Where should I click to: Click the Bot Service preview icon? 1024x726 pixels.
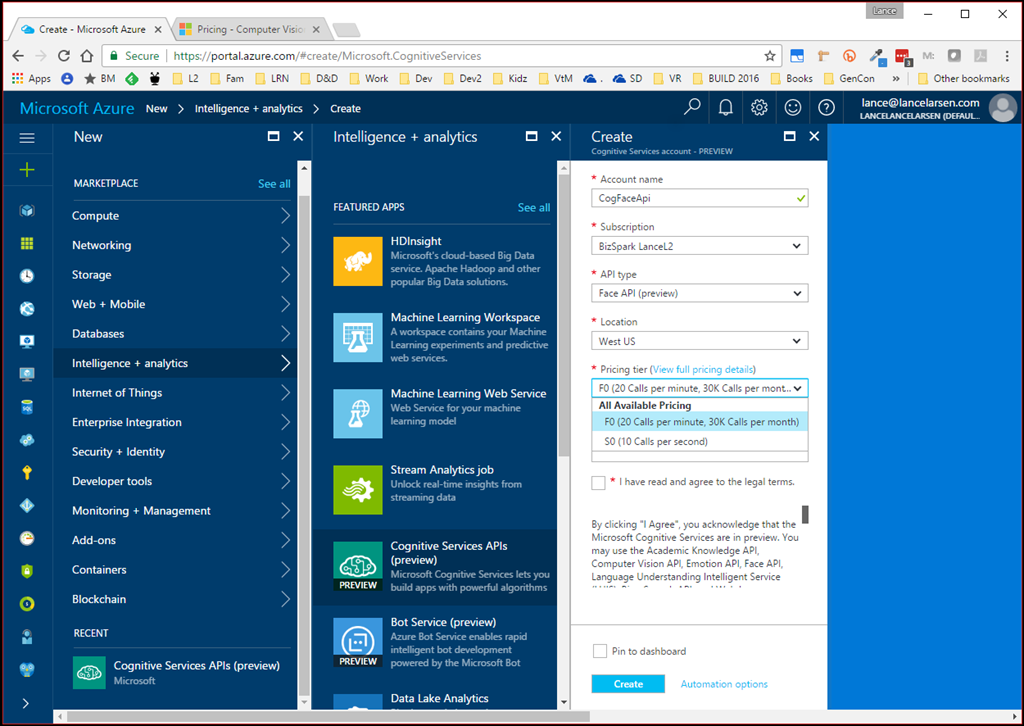coord(358,642)
